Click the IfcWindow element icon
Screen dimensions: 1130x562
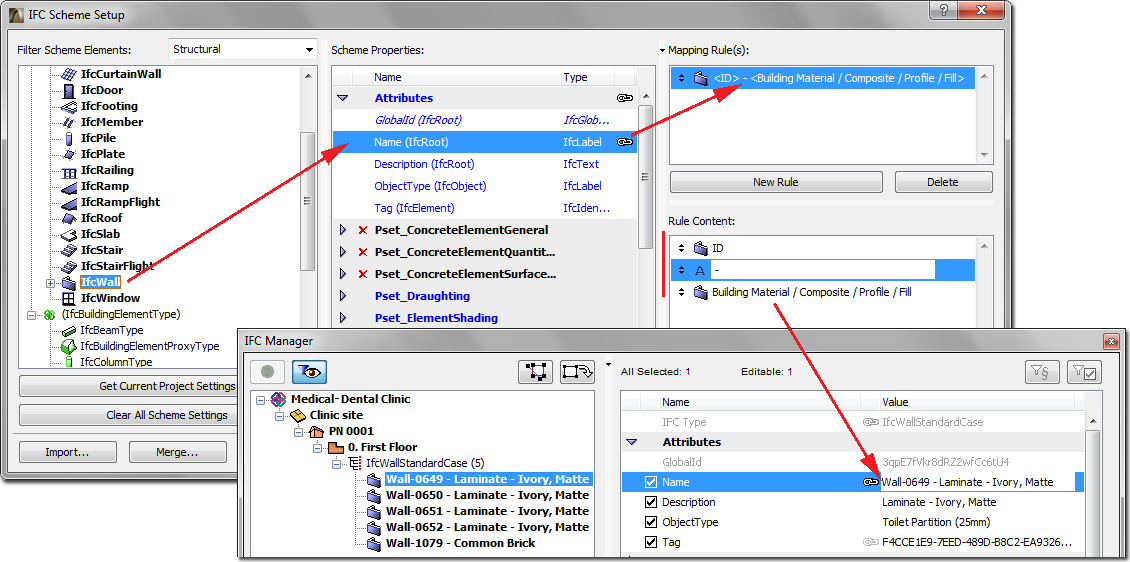[68, 298]
